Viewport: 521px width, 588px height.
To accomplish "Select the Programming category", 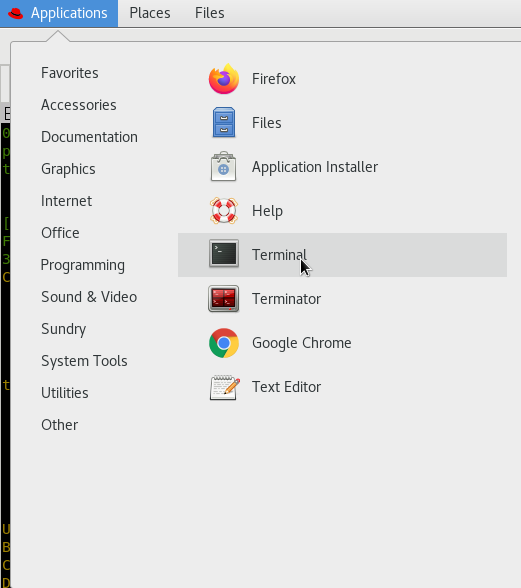I will coord(83,265).
